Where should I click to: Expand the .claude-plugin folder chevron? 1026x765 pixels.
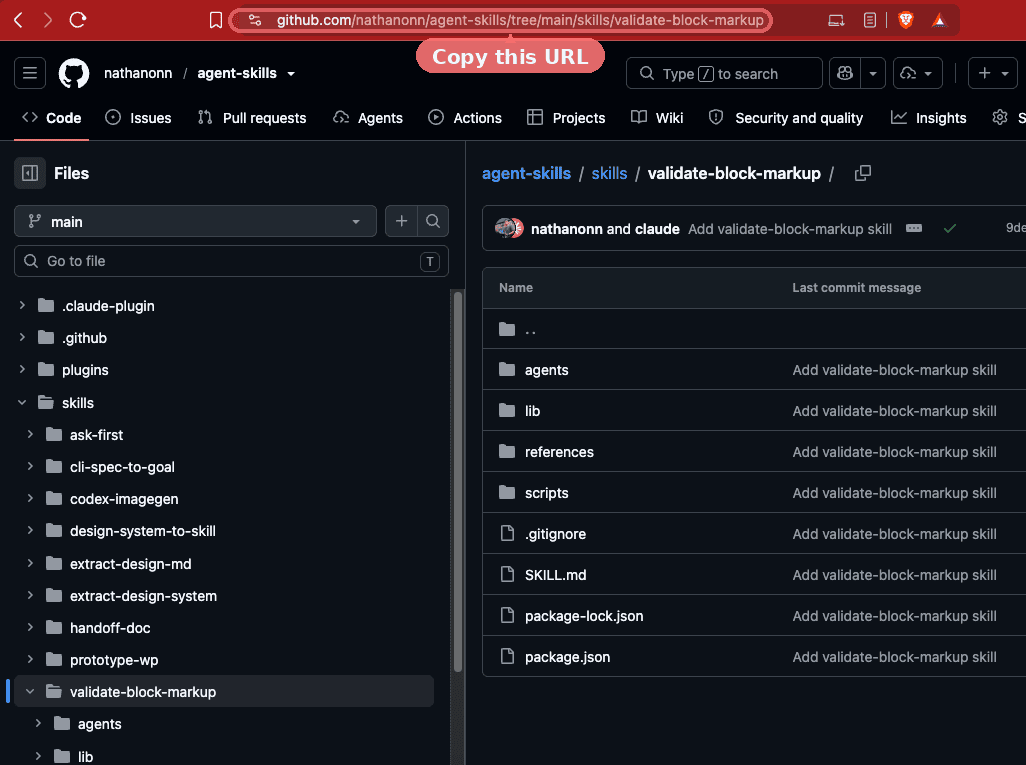point(22,305)
